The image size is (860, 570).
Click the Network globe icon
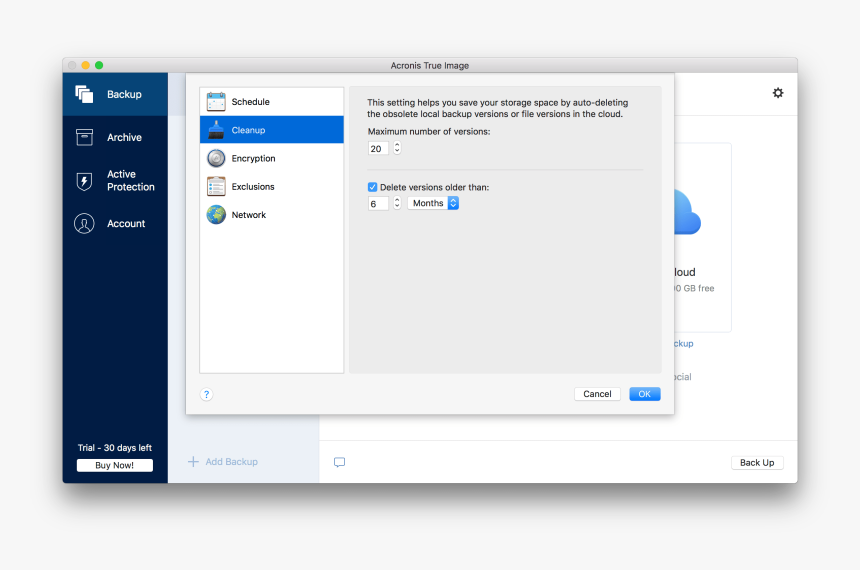(216, 215)
